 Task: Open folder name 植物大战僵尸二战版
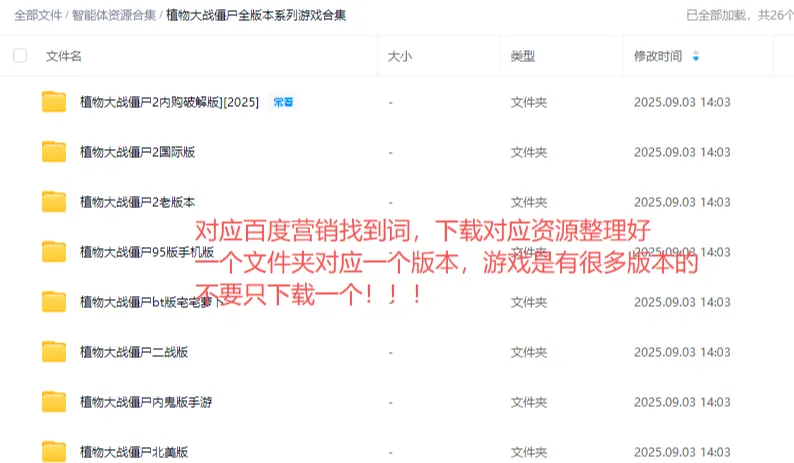pyautogui.click(x=134, y=352)
